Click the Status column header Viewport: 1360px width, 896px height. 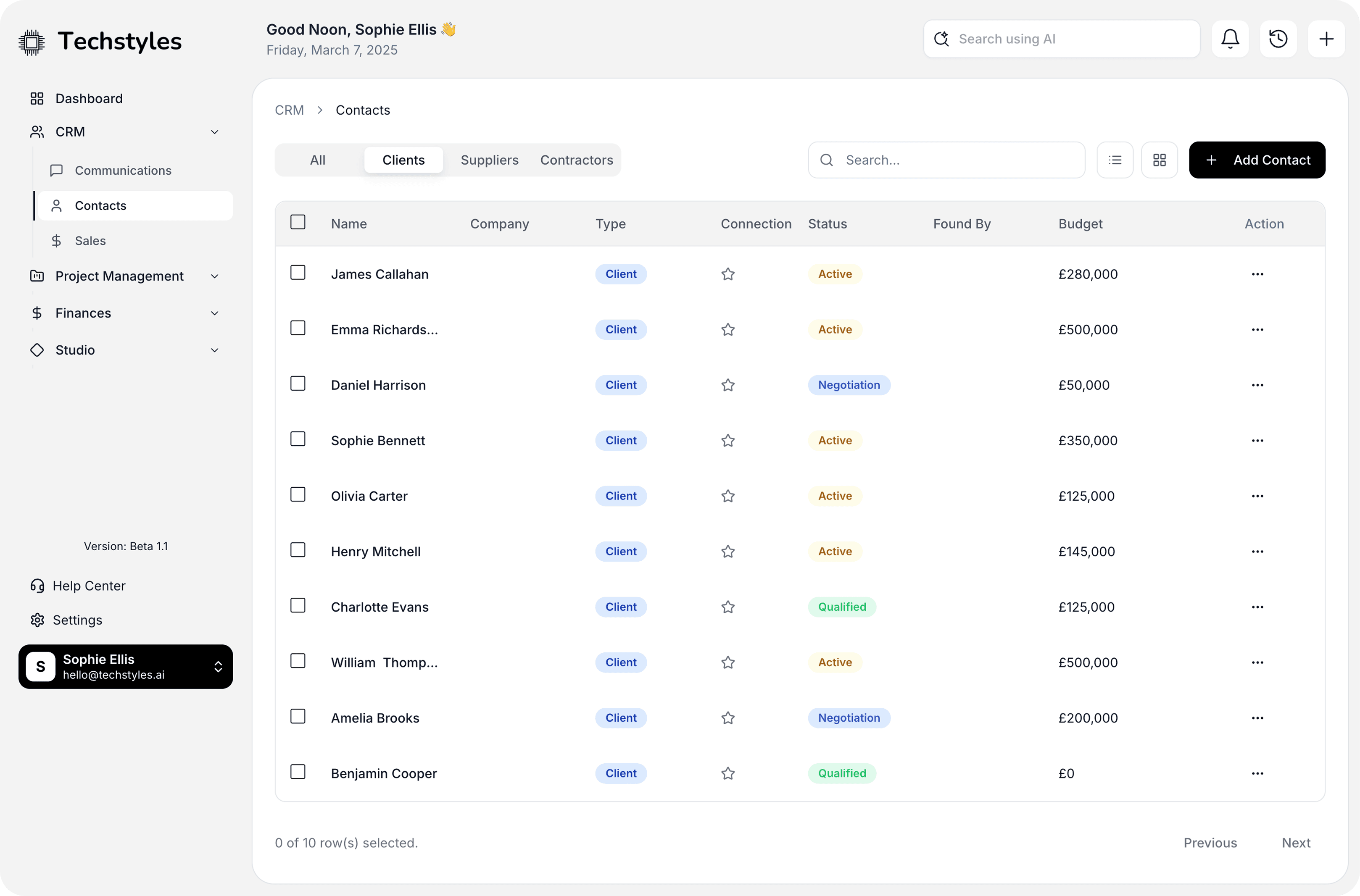coord(827,224)
